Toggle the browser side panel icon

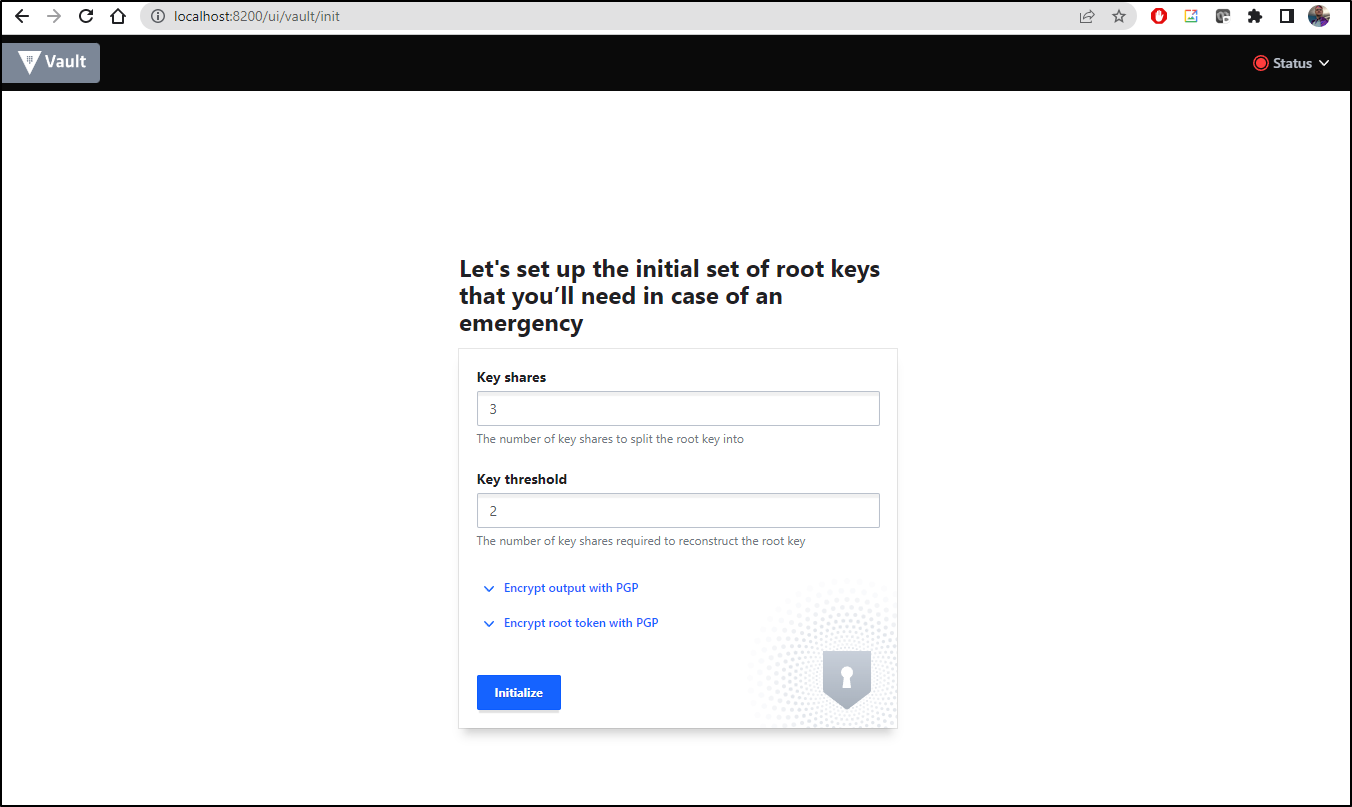(x=1287, y=16)
